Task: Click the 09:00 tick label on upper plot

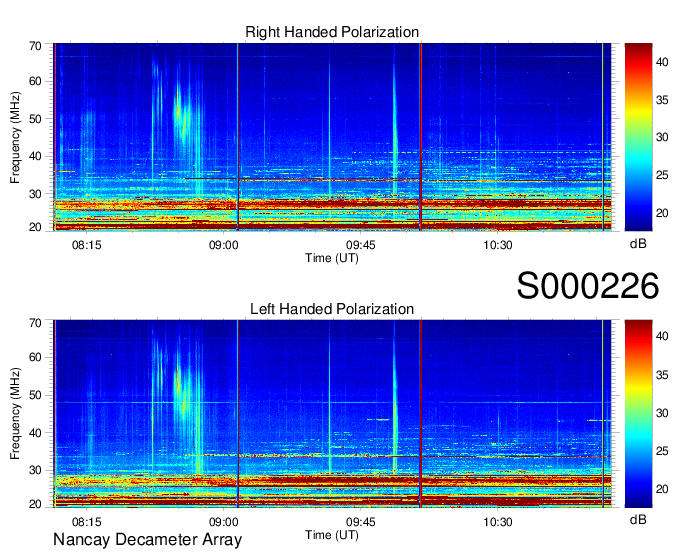Action: coord(224,245)
